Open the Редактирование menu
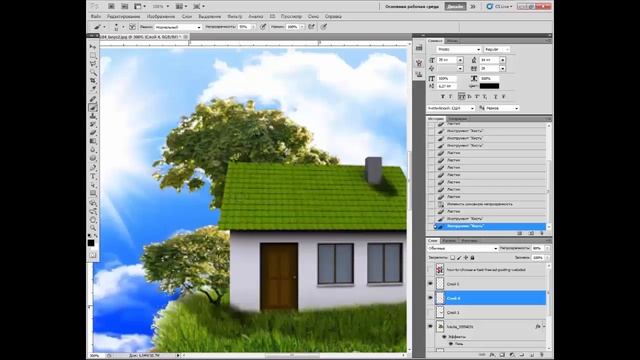 [x=124, y=17]
